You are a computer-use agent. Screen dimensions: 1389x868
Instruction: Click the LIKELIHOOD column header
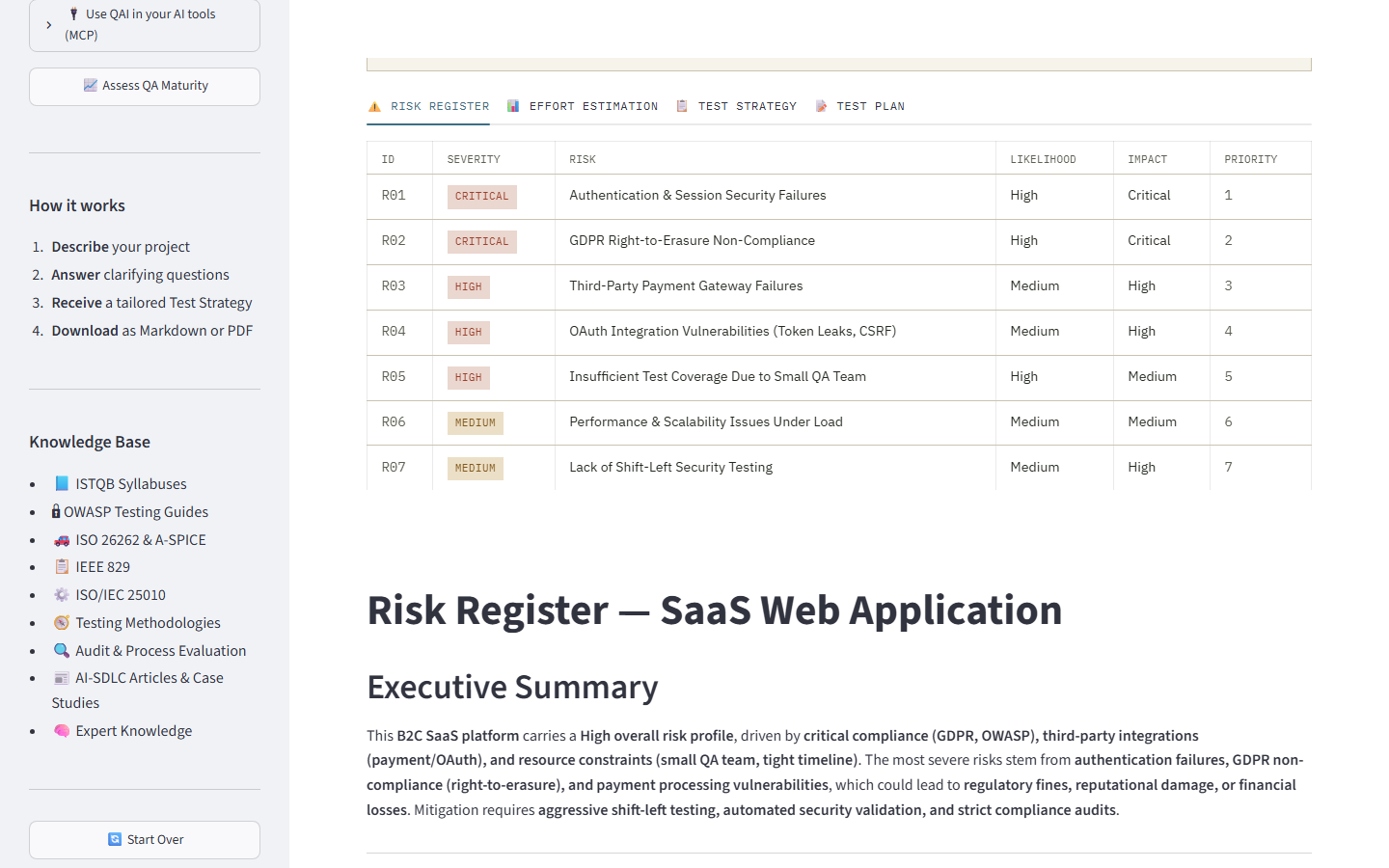coord(1043,159)
